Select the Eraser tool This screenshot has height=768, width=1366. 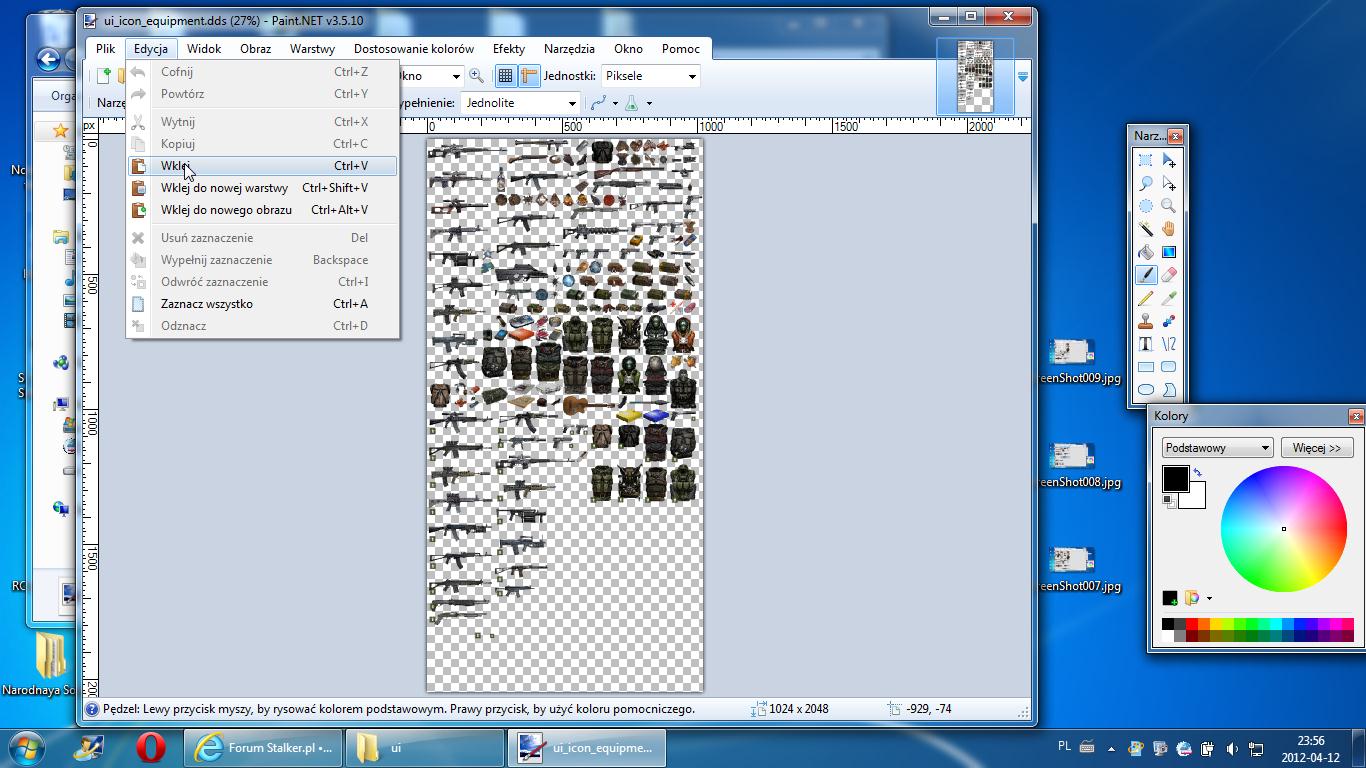(1168, 275)
